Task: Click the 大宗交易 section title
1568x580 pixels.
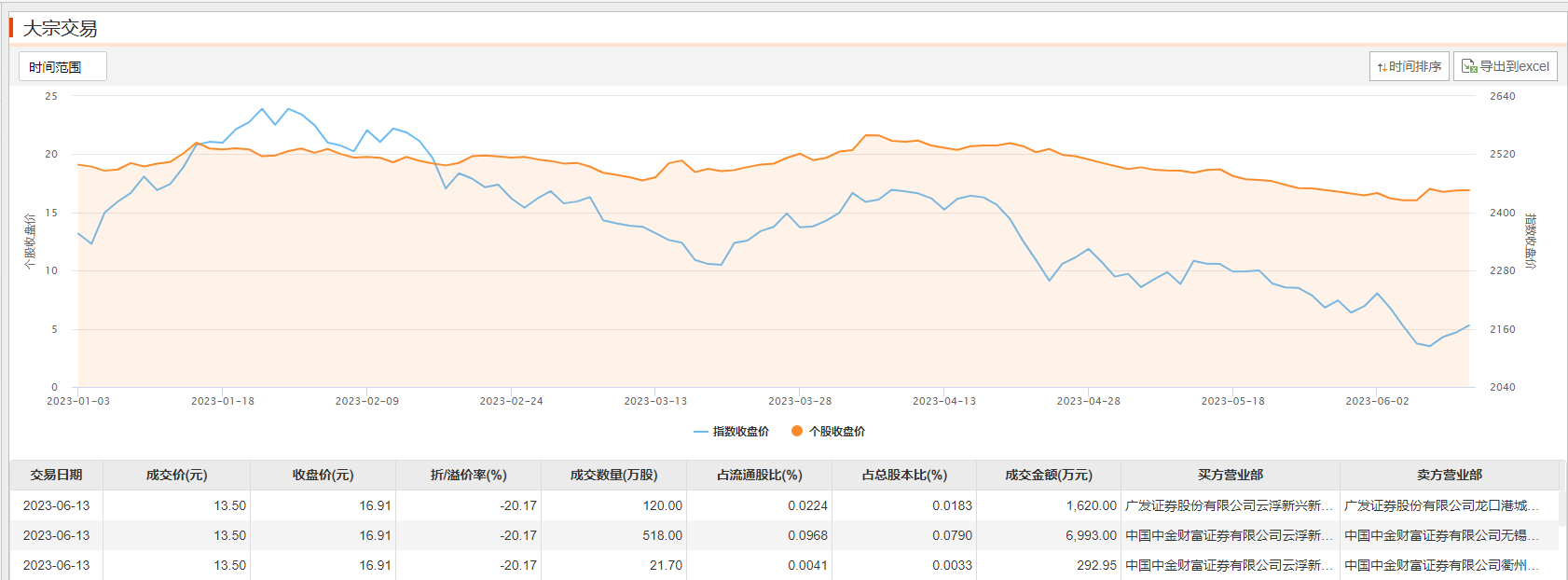Action: tap(60, 29)
